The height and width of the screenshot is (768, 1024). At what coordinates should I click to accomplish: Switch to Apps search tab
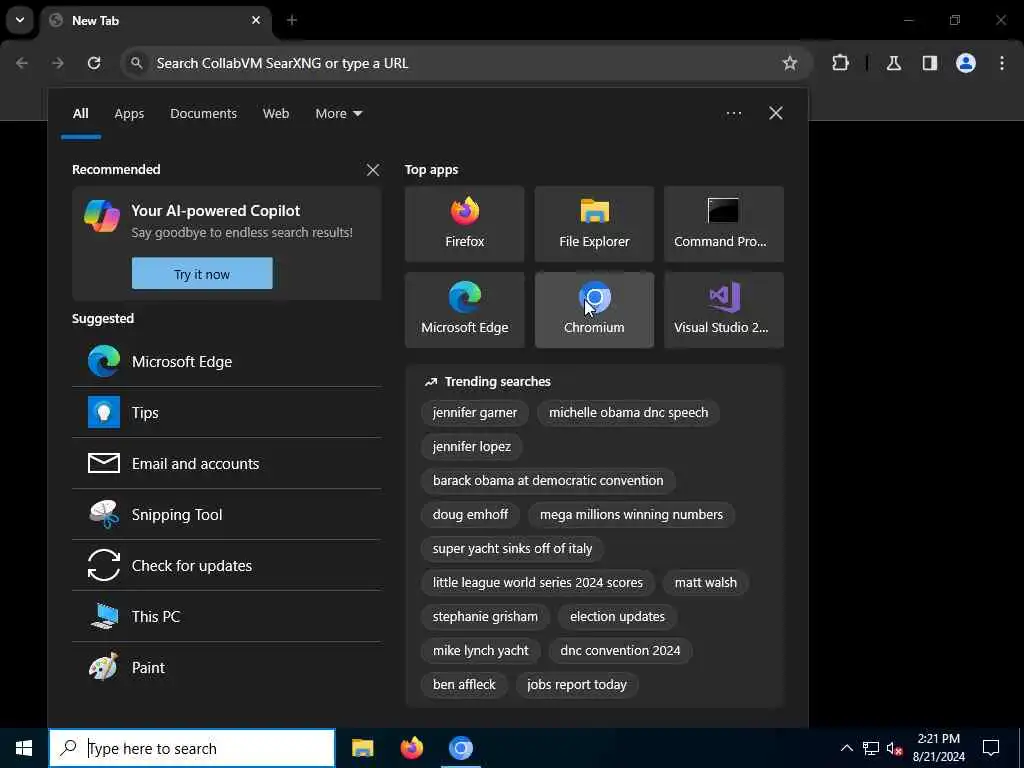click(x=129, y=113)
